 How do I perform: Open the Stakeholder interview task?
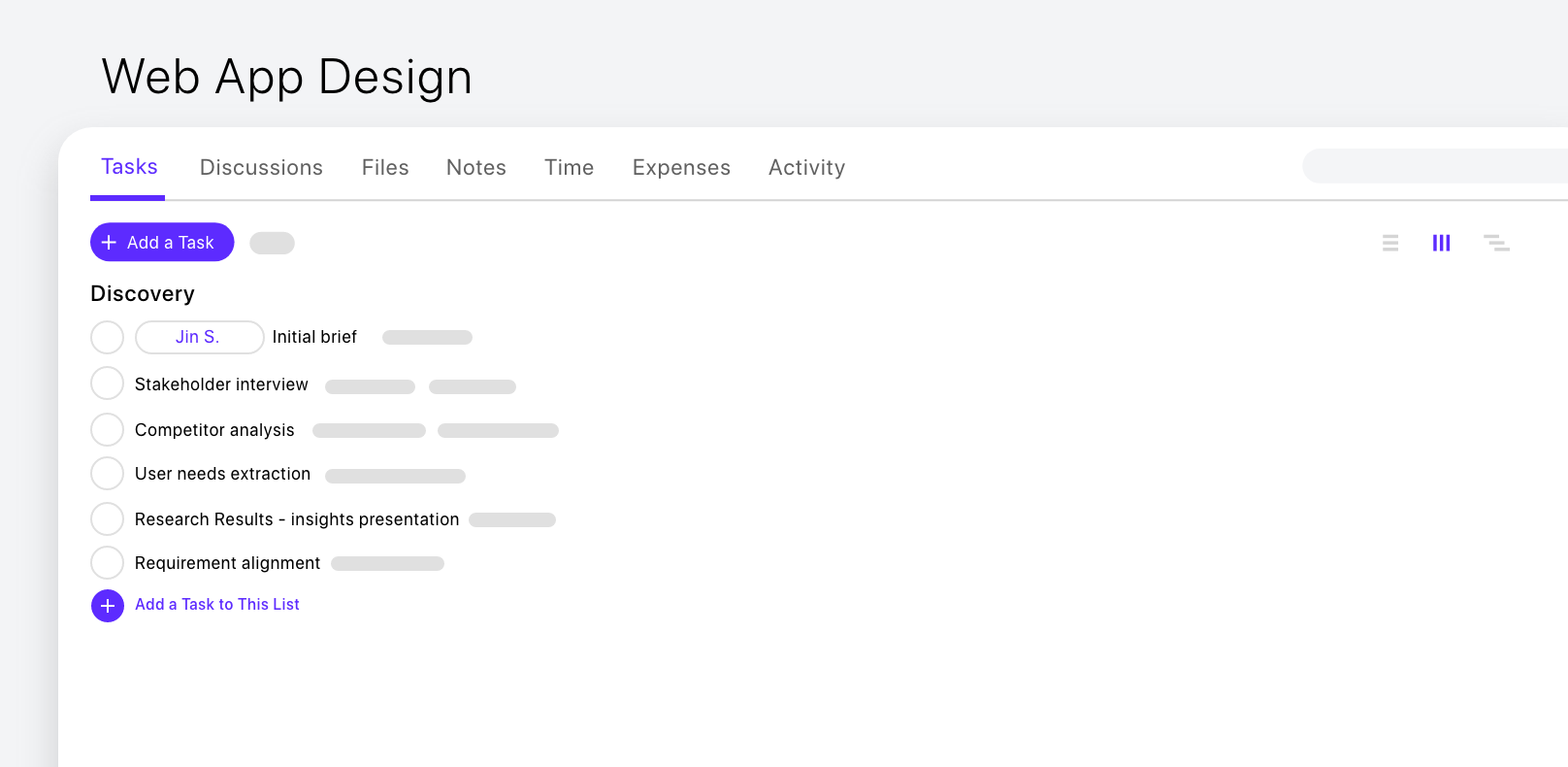pos(221,384)
